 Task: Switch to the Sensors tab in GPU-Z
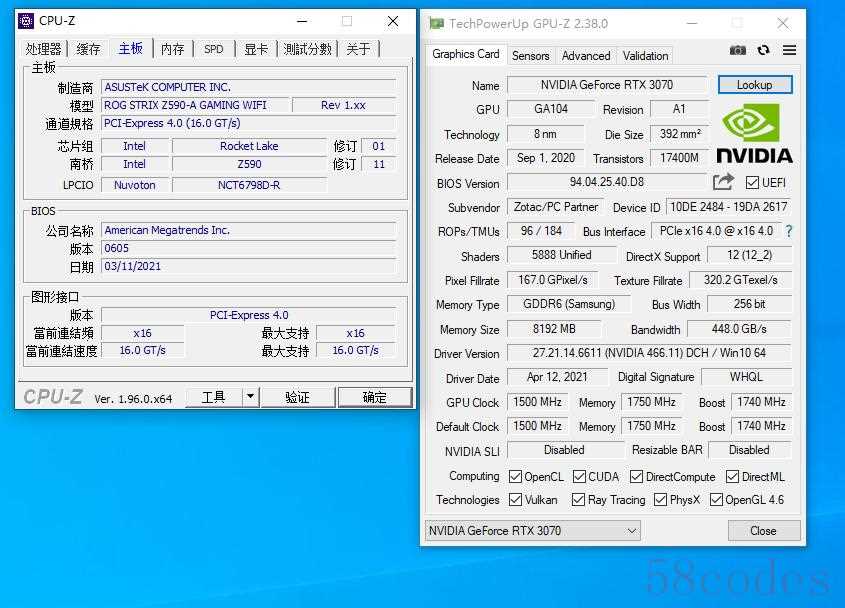(x=531, y=56)
